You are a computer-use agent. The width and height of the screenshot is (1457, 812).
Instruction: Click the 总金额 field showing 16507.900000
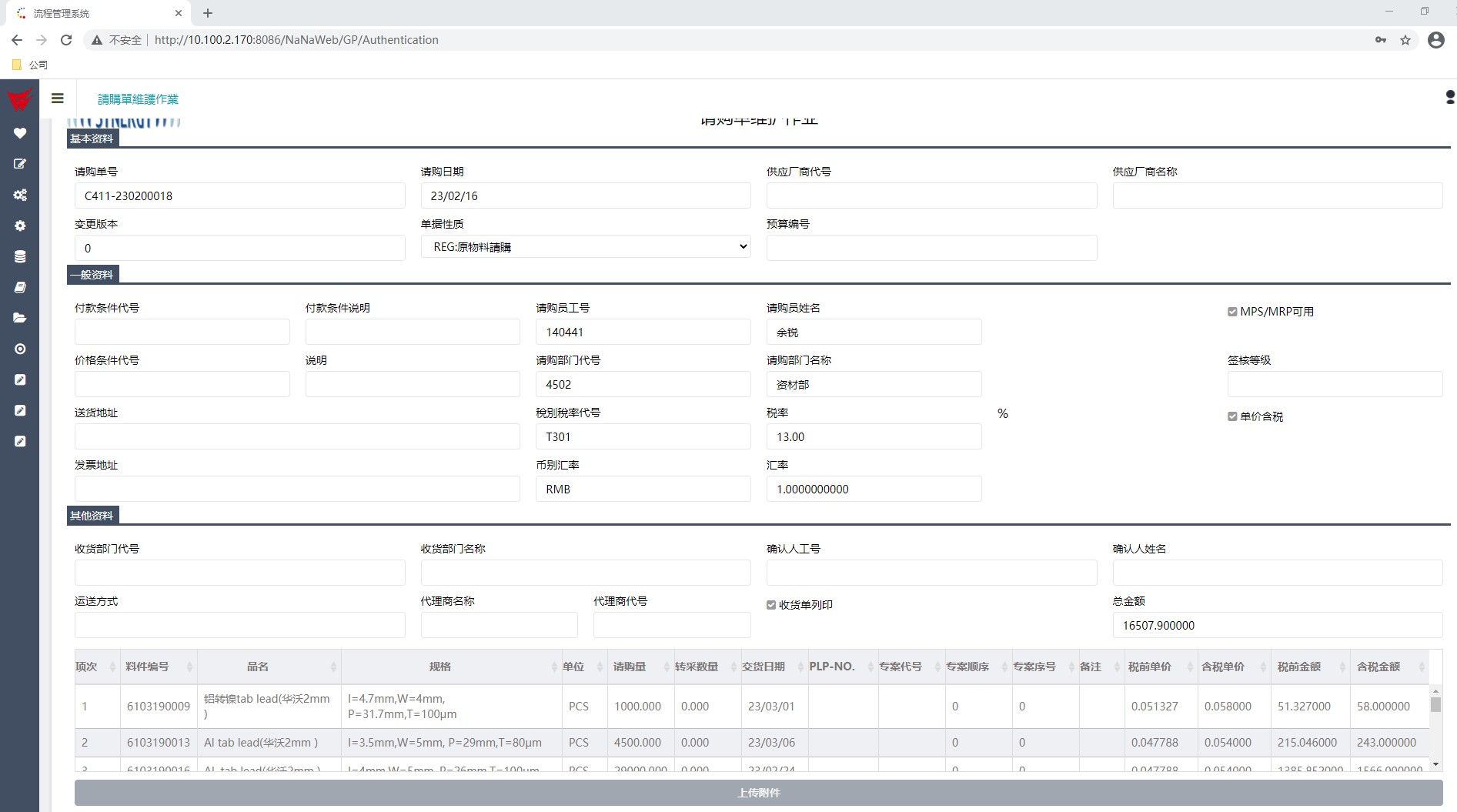[1278, 625]
